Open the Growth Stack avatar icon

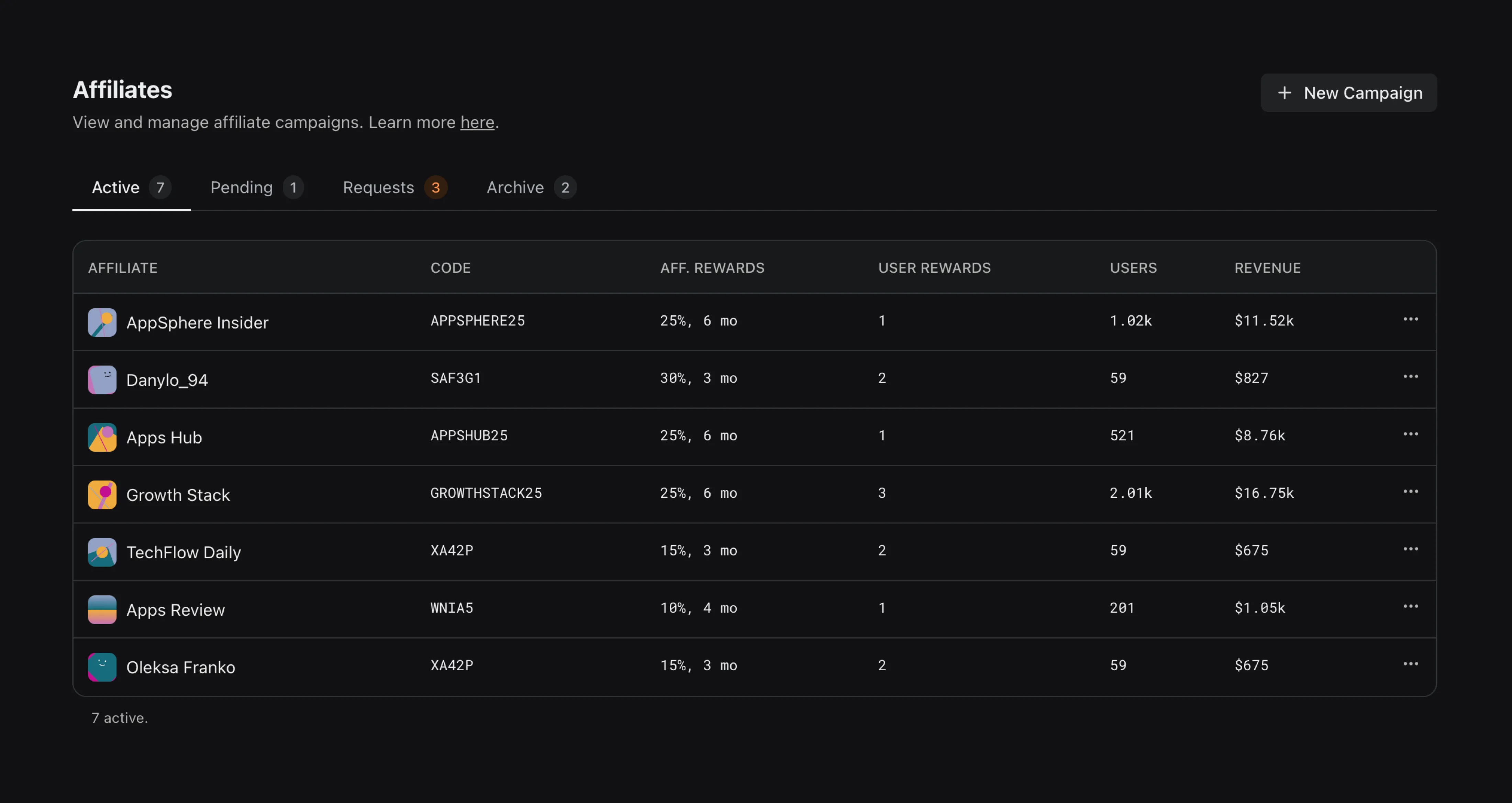[x=101, y=494]
